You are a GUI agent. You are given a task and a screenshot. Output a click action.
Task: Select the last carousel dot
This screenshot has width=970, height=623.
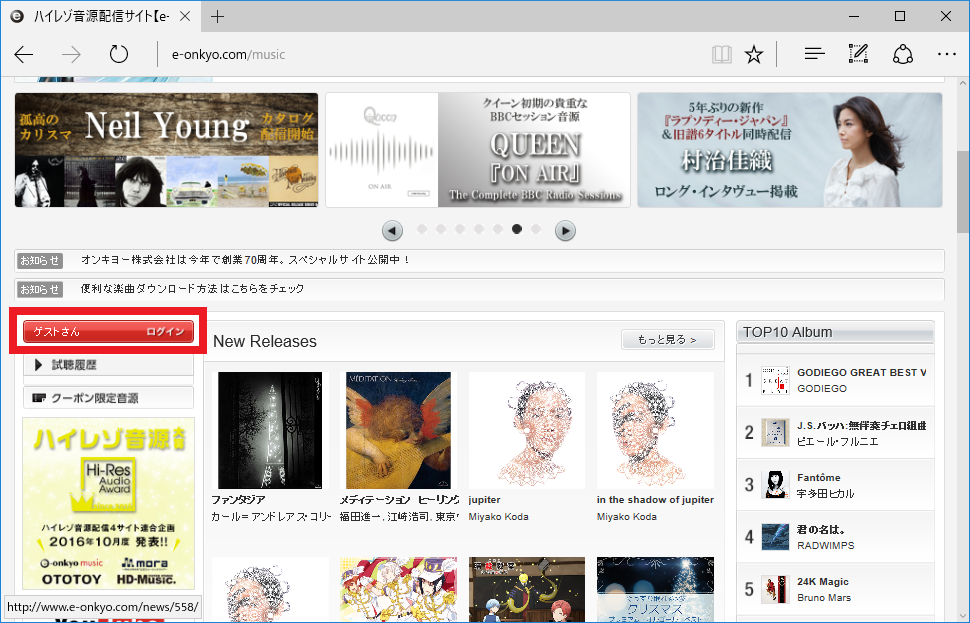pos(536,229)
